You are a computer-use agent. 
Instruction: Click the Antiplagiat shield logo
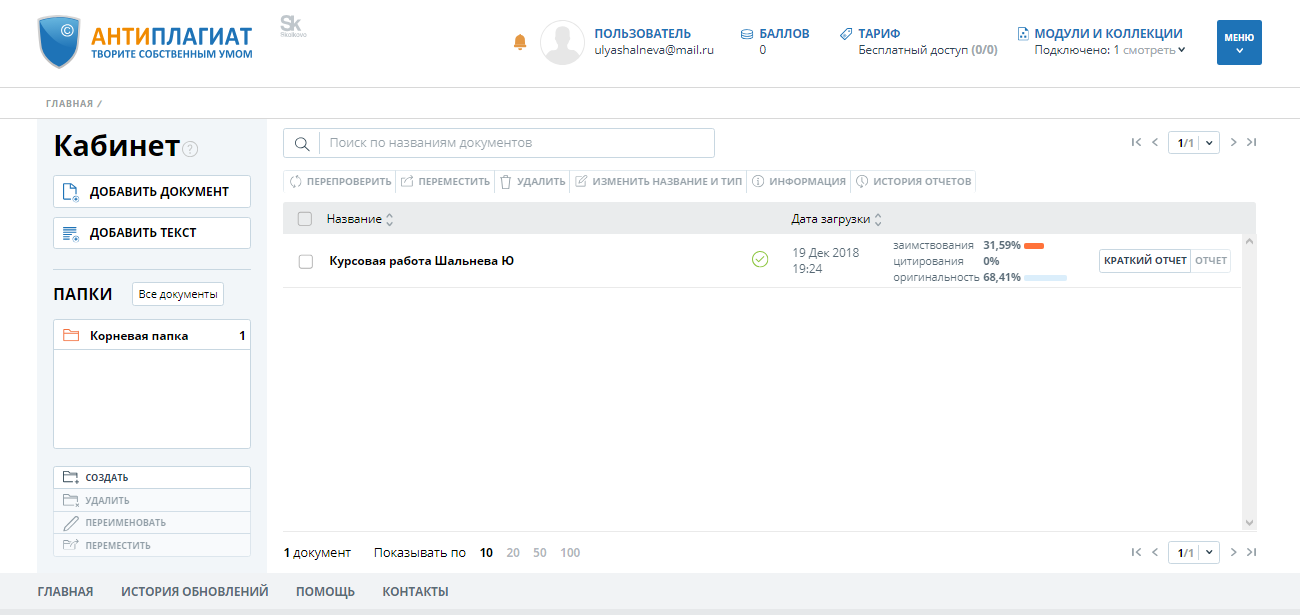point(59,41)
